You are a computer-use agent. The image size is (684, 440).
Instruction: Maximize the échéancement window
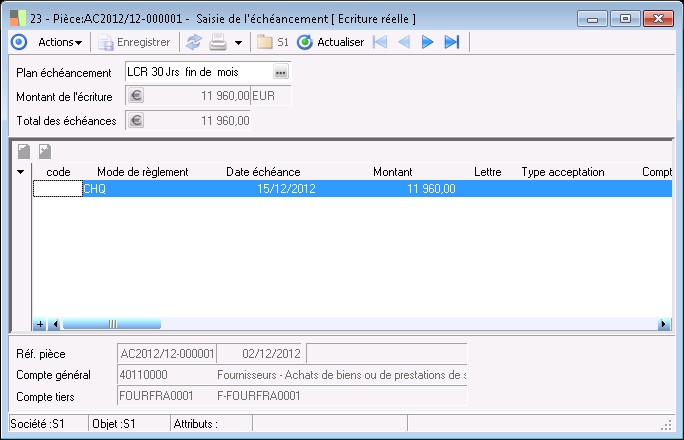click(625, 19)
